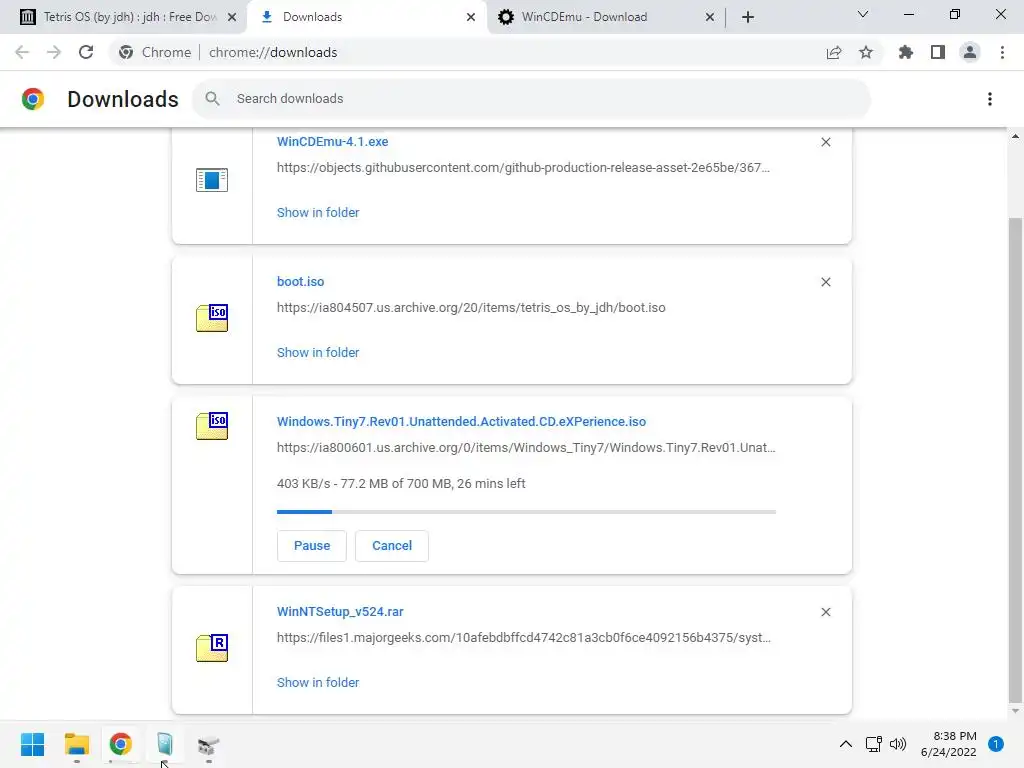This screenshot has height=768, width=1024.
Task: Share this page icon in address bar
Action: click(x=834, y=52)
